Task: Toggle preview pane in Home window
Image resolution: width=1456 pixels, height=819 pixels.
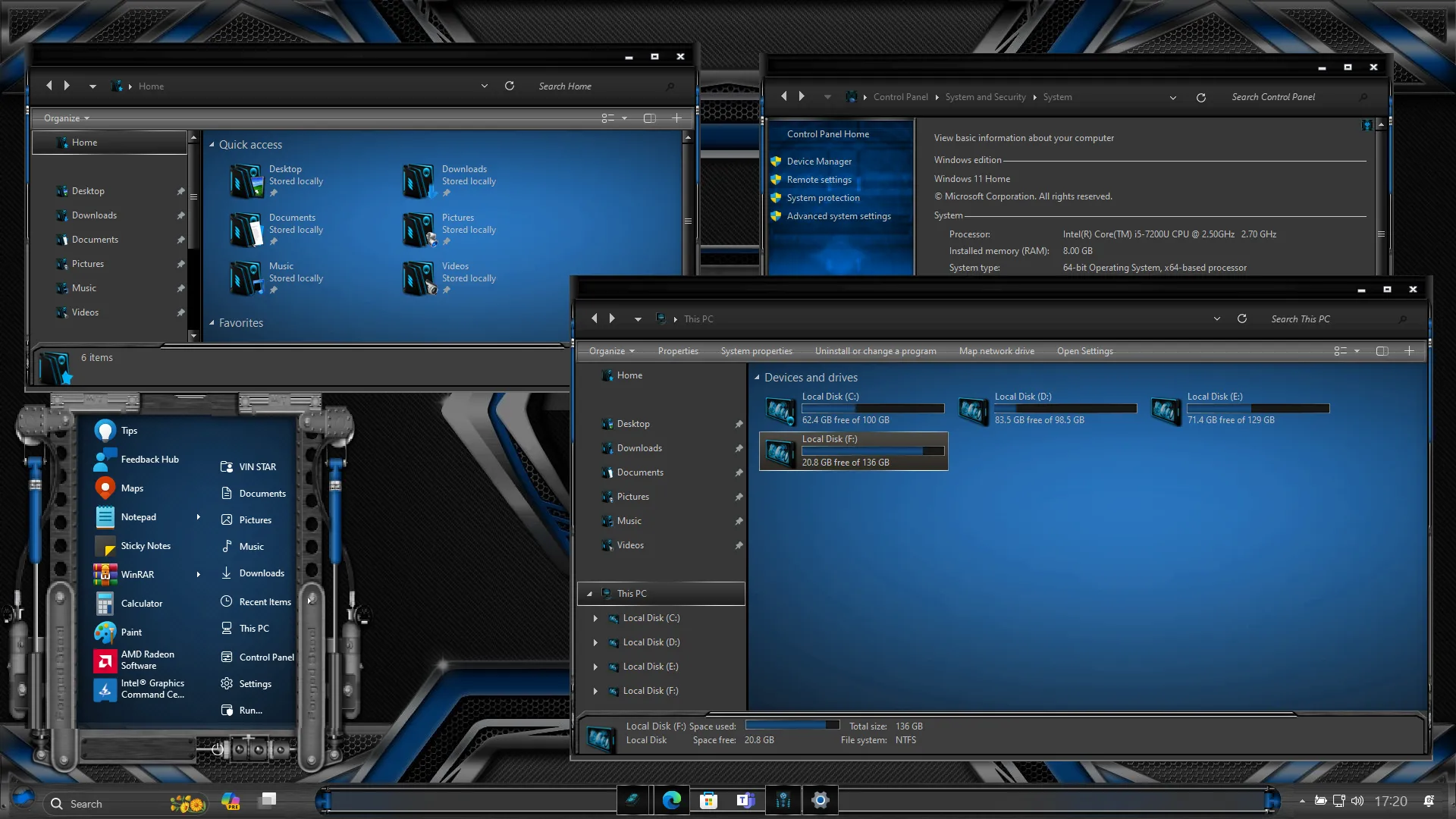Action: coord(650,118)
